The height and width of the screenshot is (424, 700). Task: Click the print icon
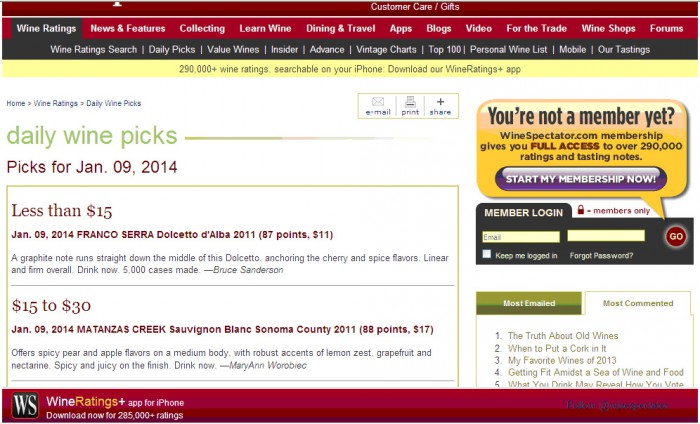(410, 101)
